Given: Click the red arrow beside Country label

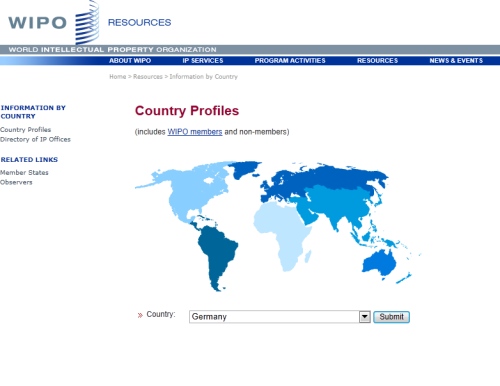Looking at the screenshot, I should (140, 315).
